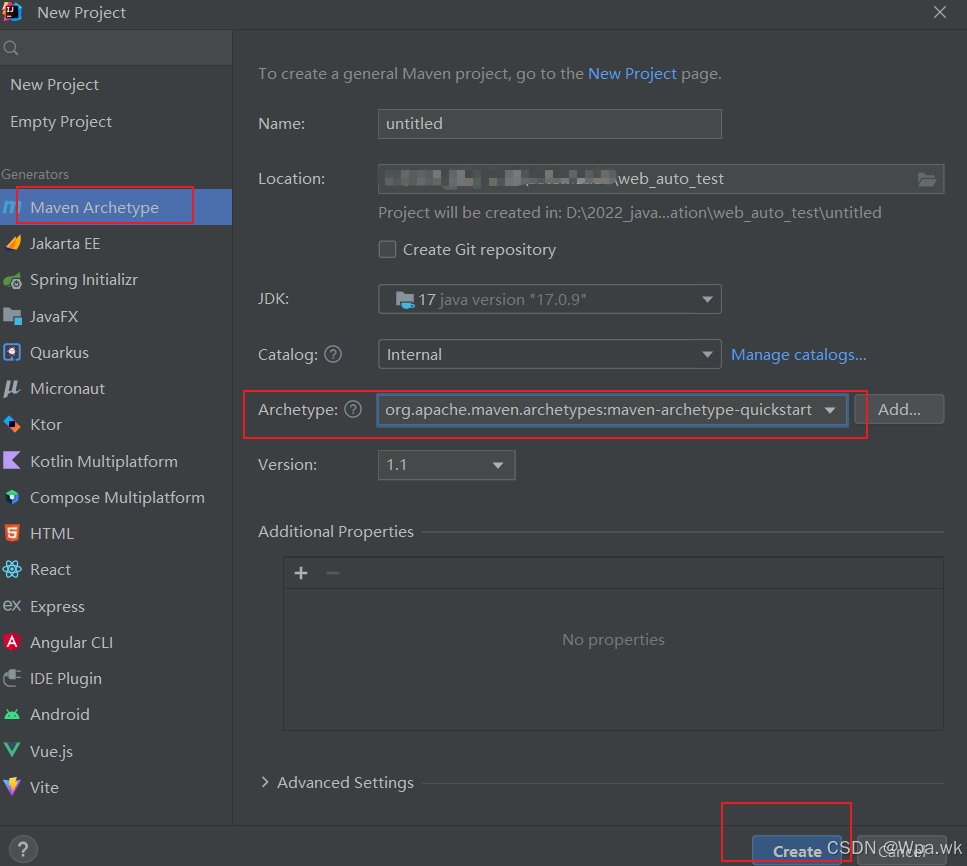This screenshot has width=967, height=866.
Task: Open dialog help button
Action: click(23, 849)
